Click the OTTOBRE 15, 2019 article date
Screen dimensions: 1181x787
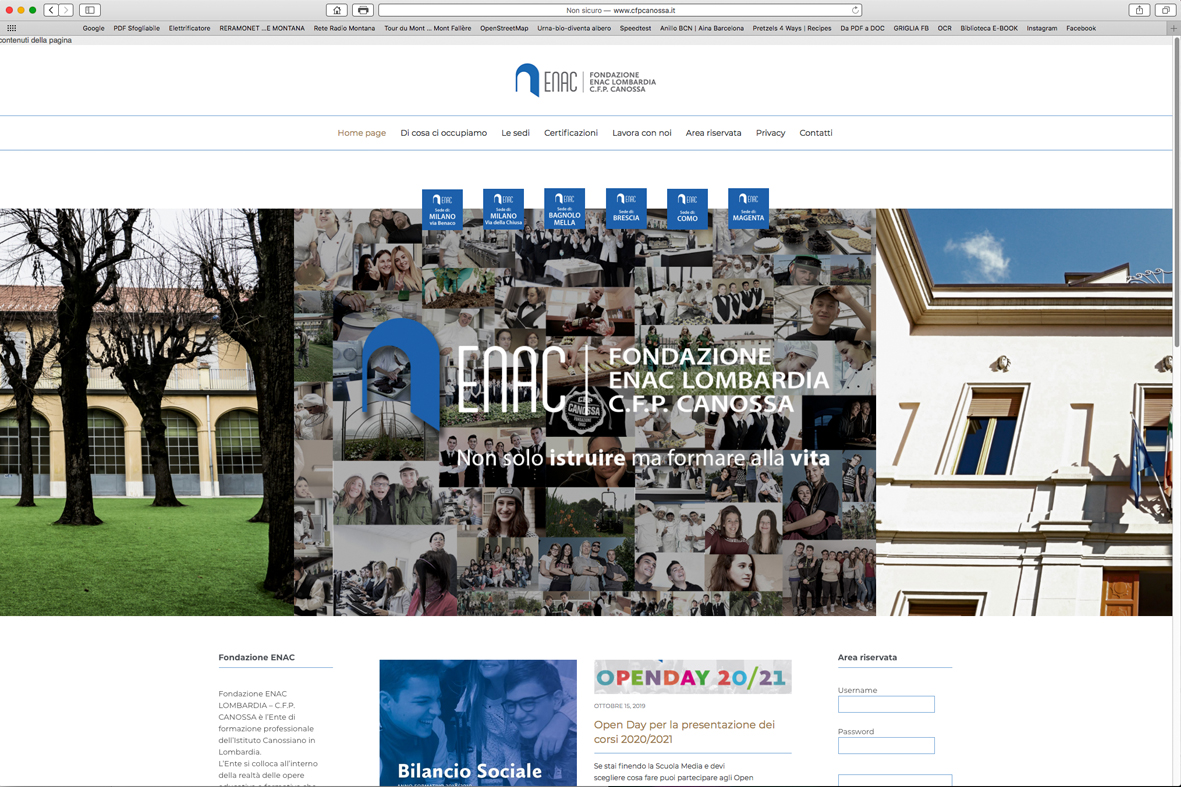point(619,706)
